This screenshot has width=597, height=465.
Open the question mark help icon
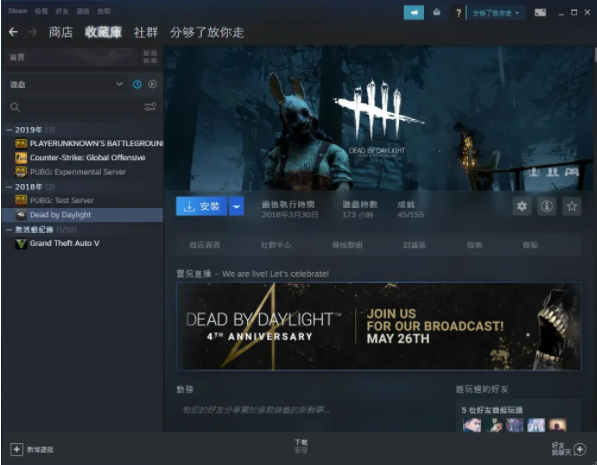point(458,13)
